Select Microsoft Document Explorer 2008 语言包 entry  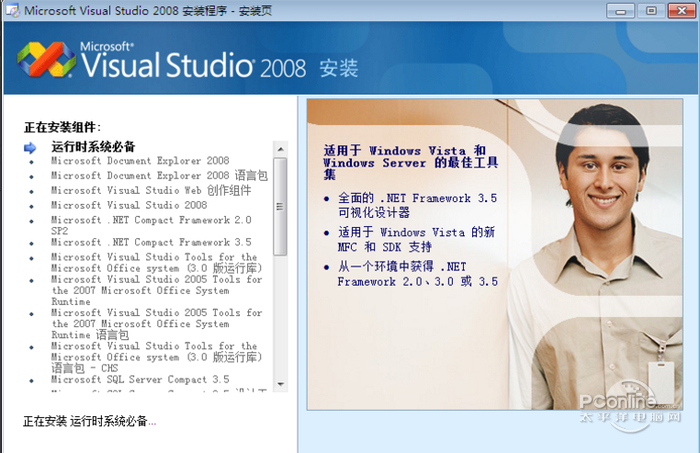tap(159, 175)
